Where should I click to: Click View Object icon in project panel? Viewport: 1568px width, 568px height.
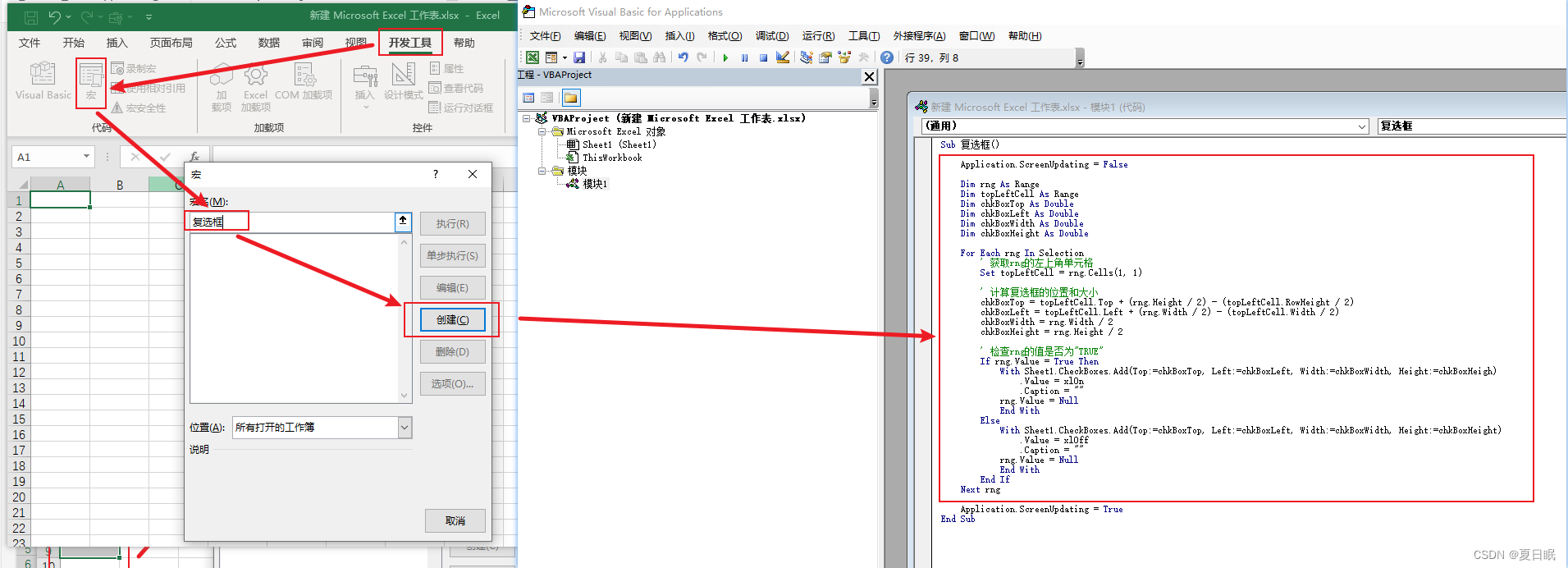tap(547, 98)
